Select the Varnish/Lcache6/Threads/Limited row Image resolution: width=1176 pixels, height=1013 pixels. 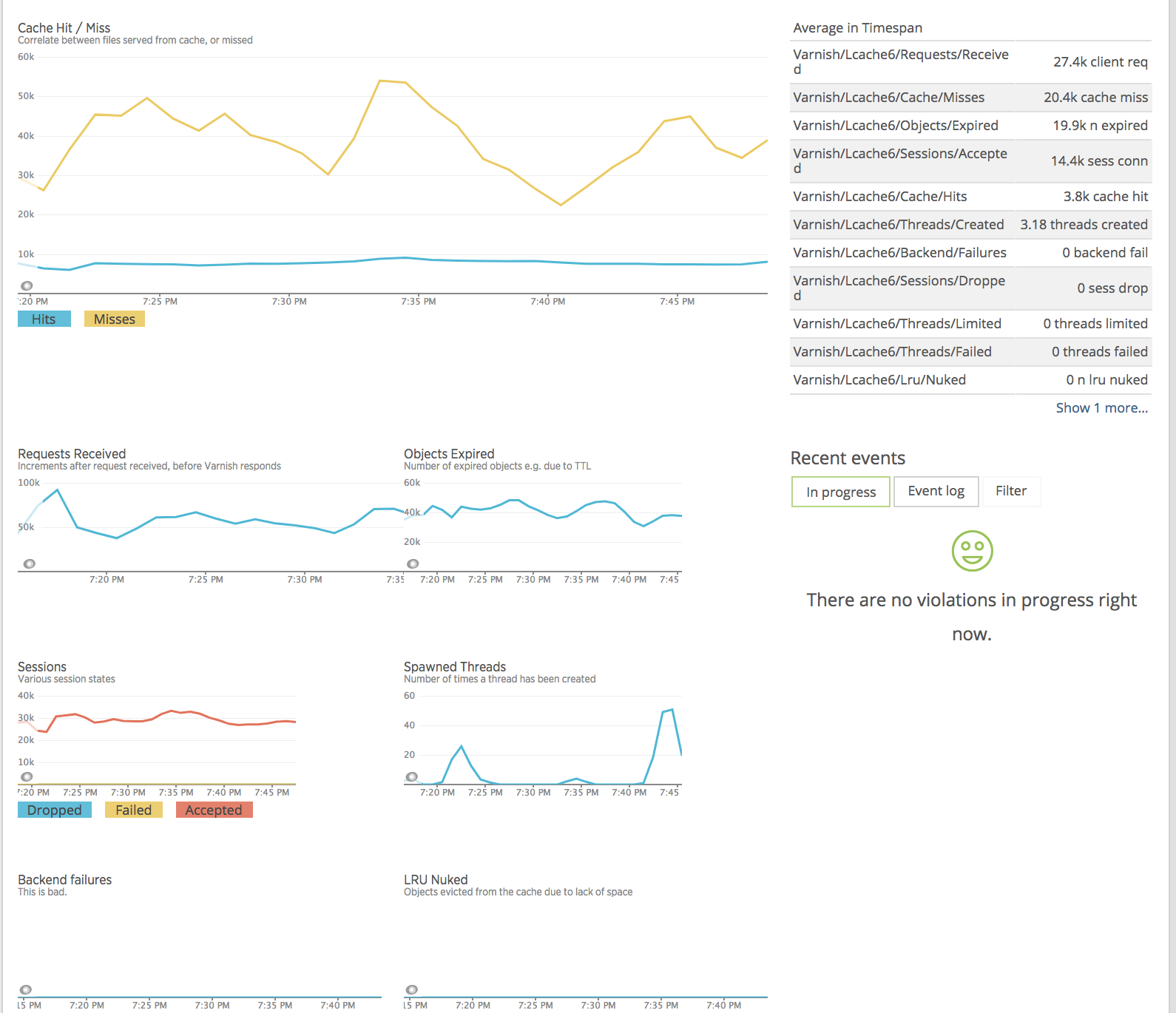point(970,324)
